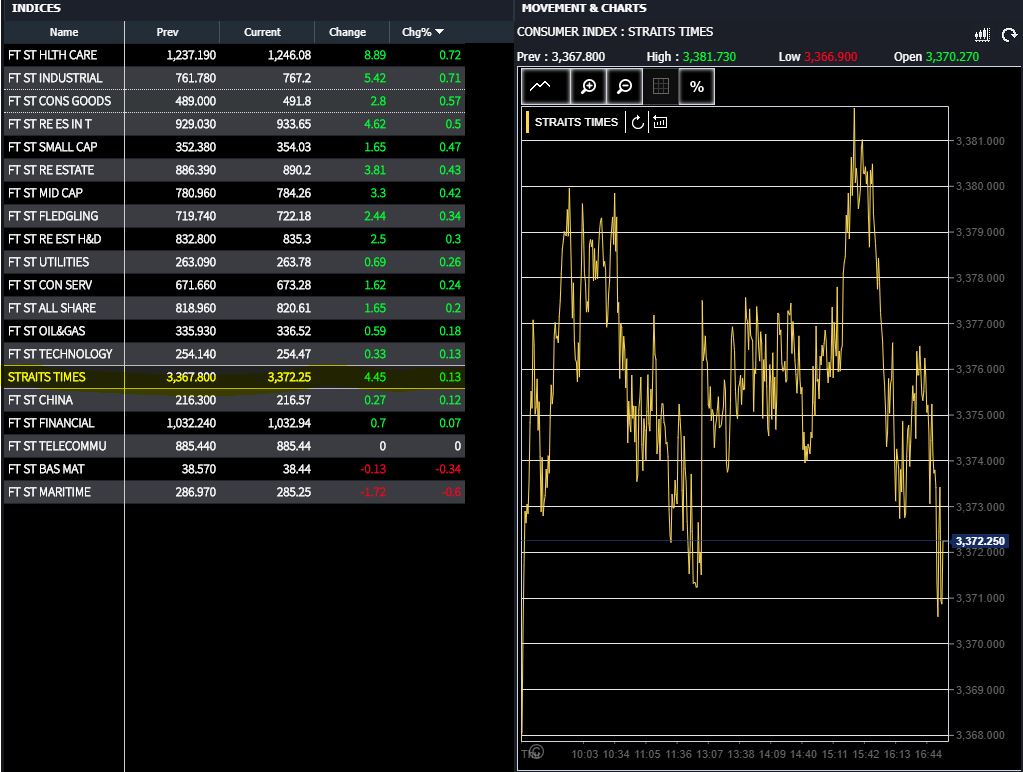Screen dimensions: 1023x772
Task: Select the highlighted STRAITS TIMES row
Action: click(x=234, y=377)
